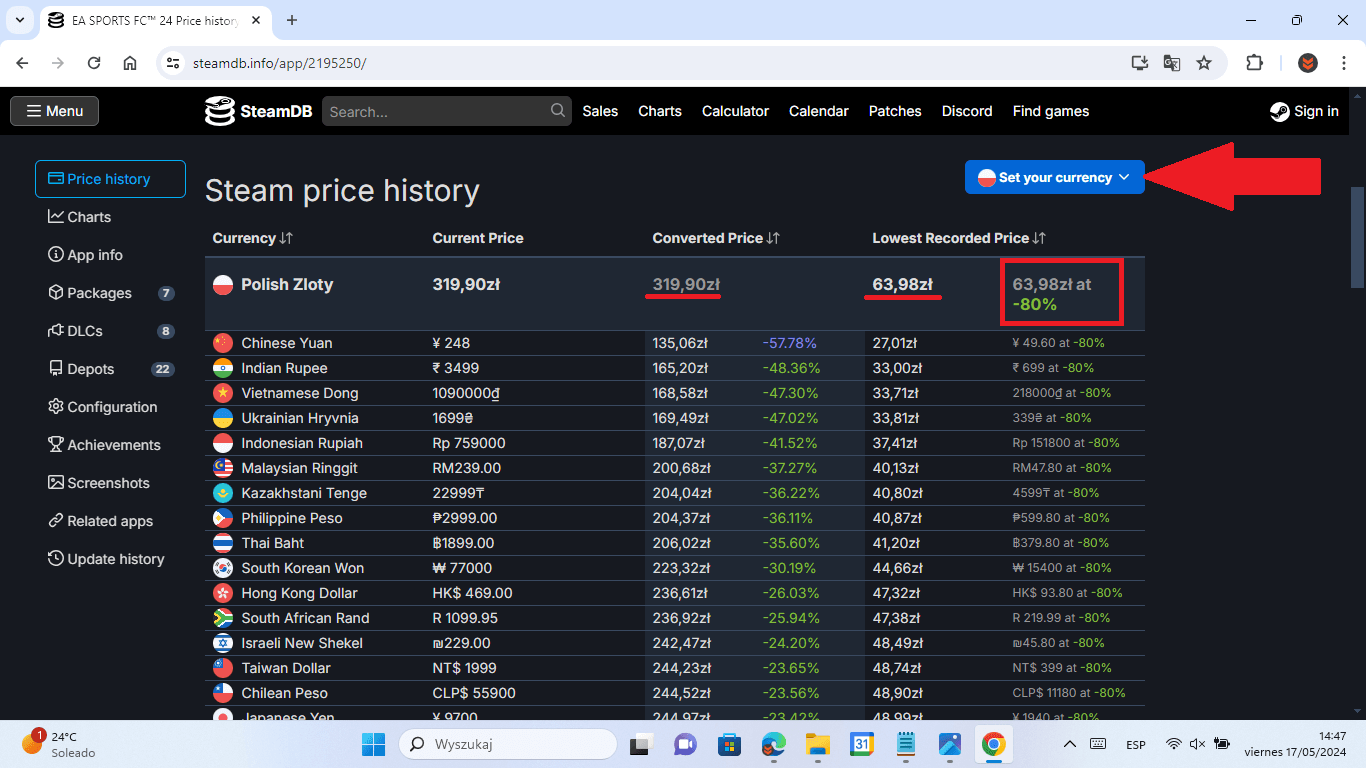The width and height of the screenshot is (1366, 768).
Task: Open Charts in the top navigation
Action: 660,111
